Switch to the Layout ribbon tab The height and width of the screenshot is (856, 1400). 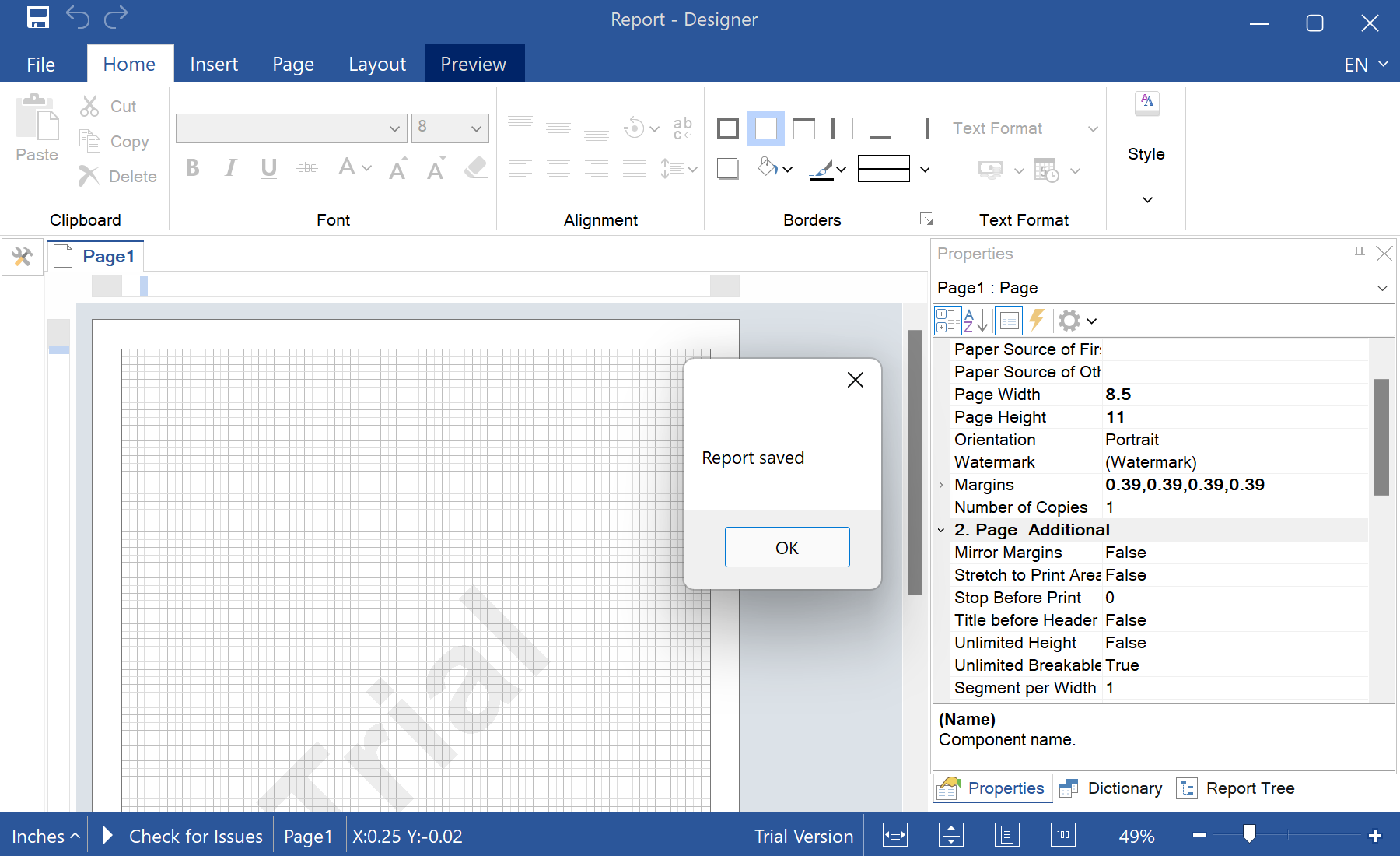pos(377,65)
